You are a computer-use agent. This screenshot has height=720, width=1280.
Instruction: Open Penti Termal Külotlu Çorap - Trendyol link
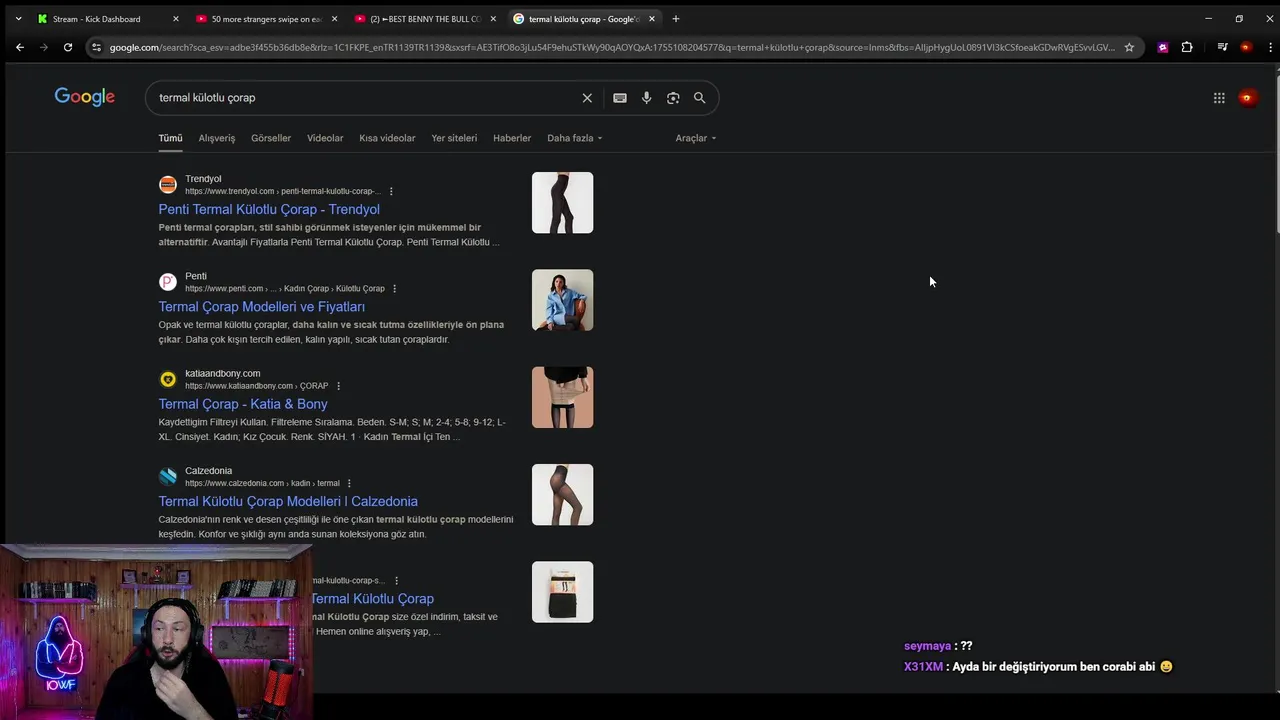[x=269, y=209]
